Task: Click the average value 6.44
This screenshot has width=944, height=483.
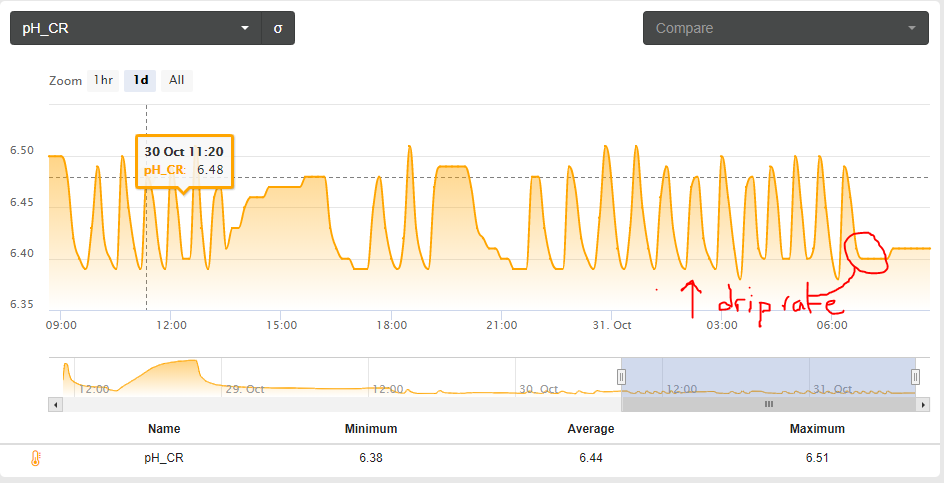Action: coord(591,458)
